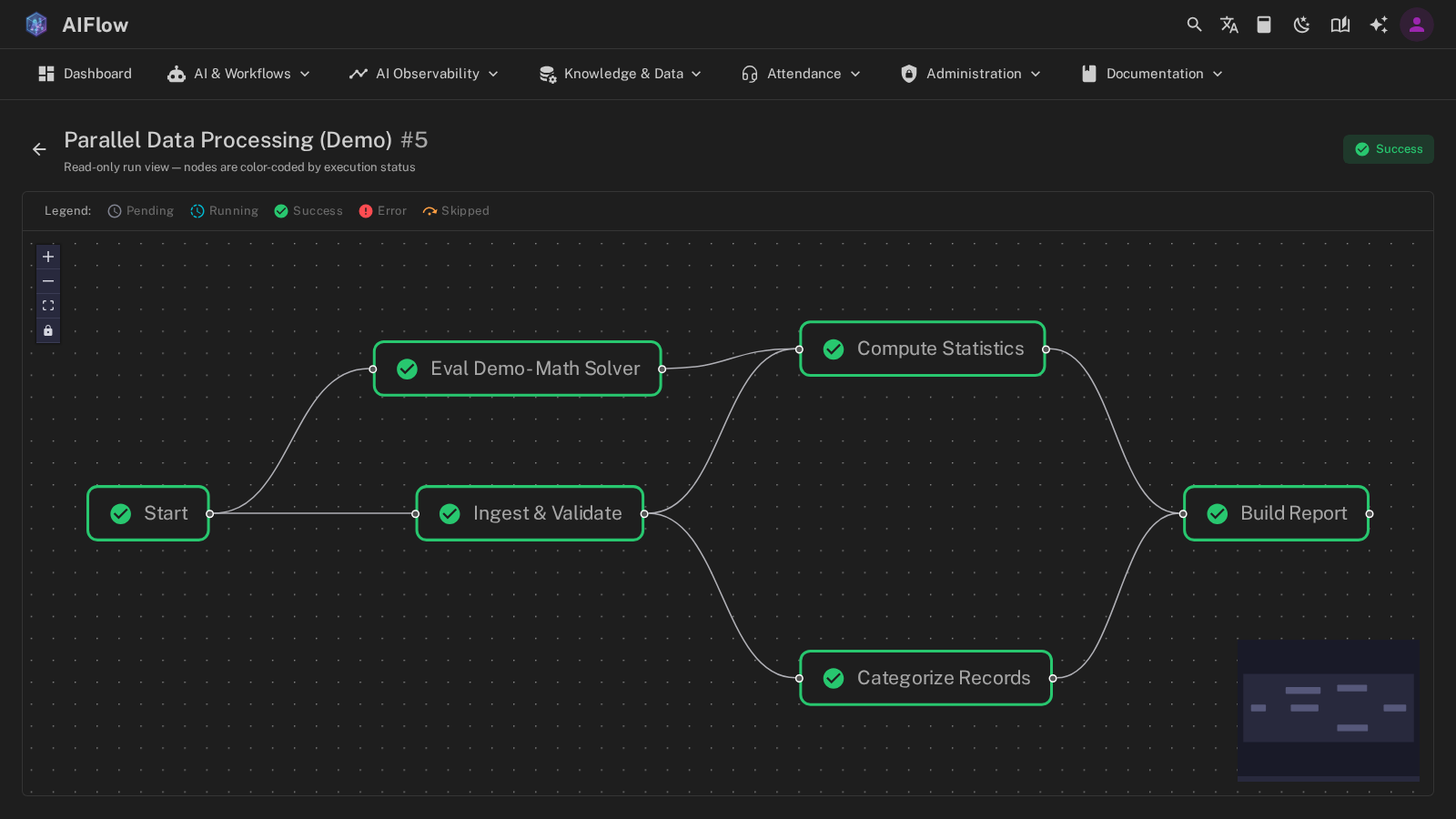Click the Build Report output handle
This screenshot has width=1456, height=819.
[x=1370, y=514]
